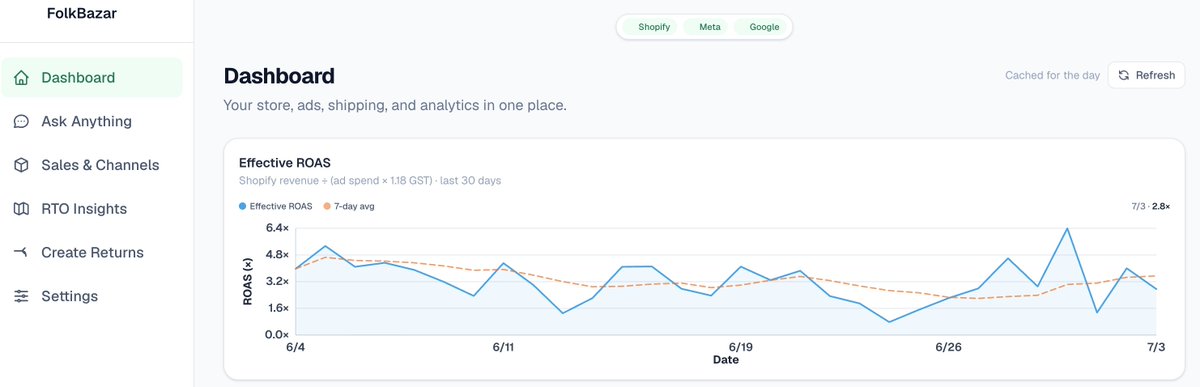Click the Ask Anything chat bubble icon

click(21, 121)
